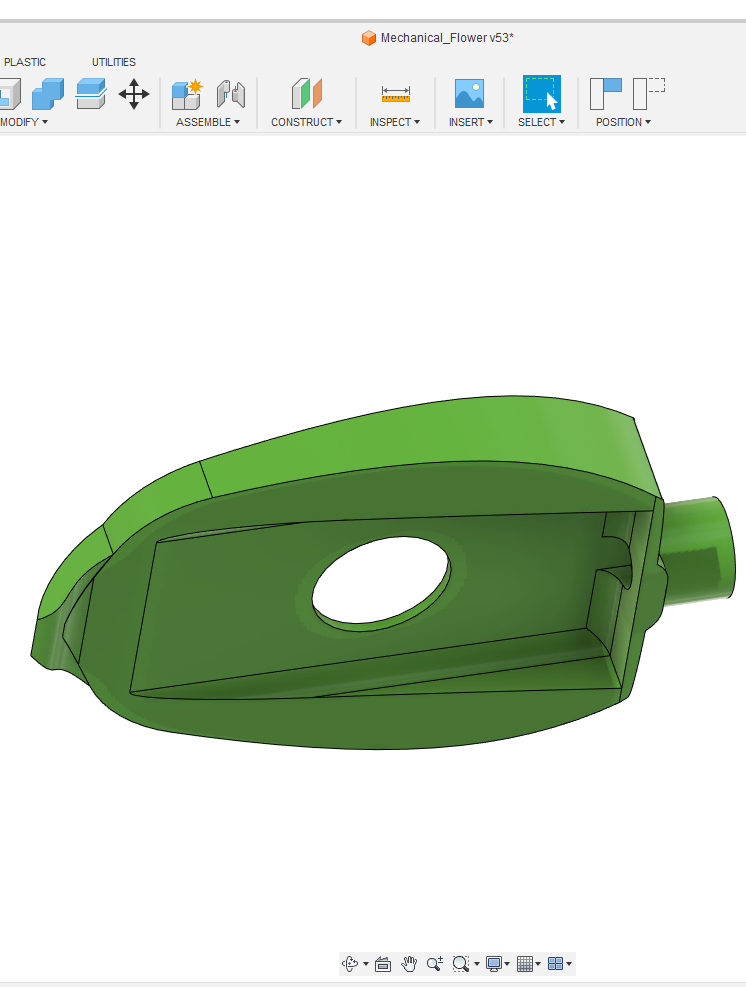The width and height of the screenshot is (746, 987).
Task: Expand the Viewports dropdown arrow
Action: (569, 964)
